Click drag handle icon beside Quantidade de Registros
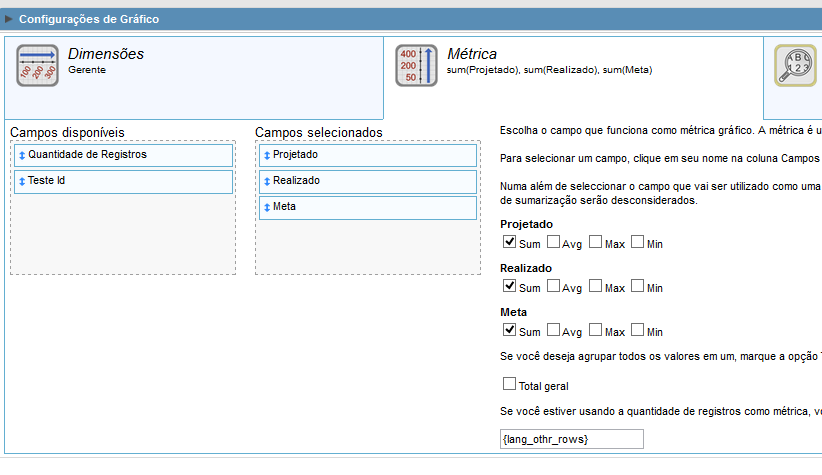 (22, 156)
